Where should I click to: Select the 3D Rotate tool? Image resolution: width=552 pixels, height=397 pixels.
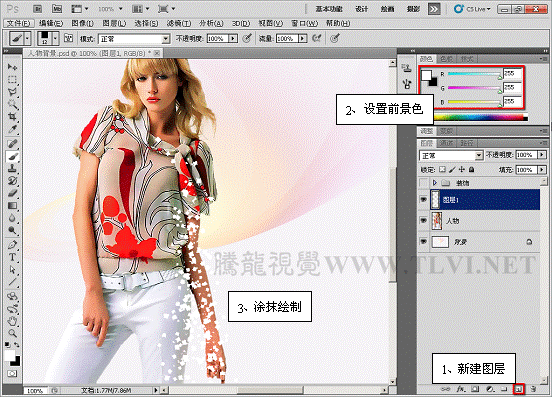12,296
